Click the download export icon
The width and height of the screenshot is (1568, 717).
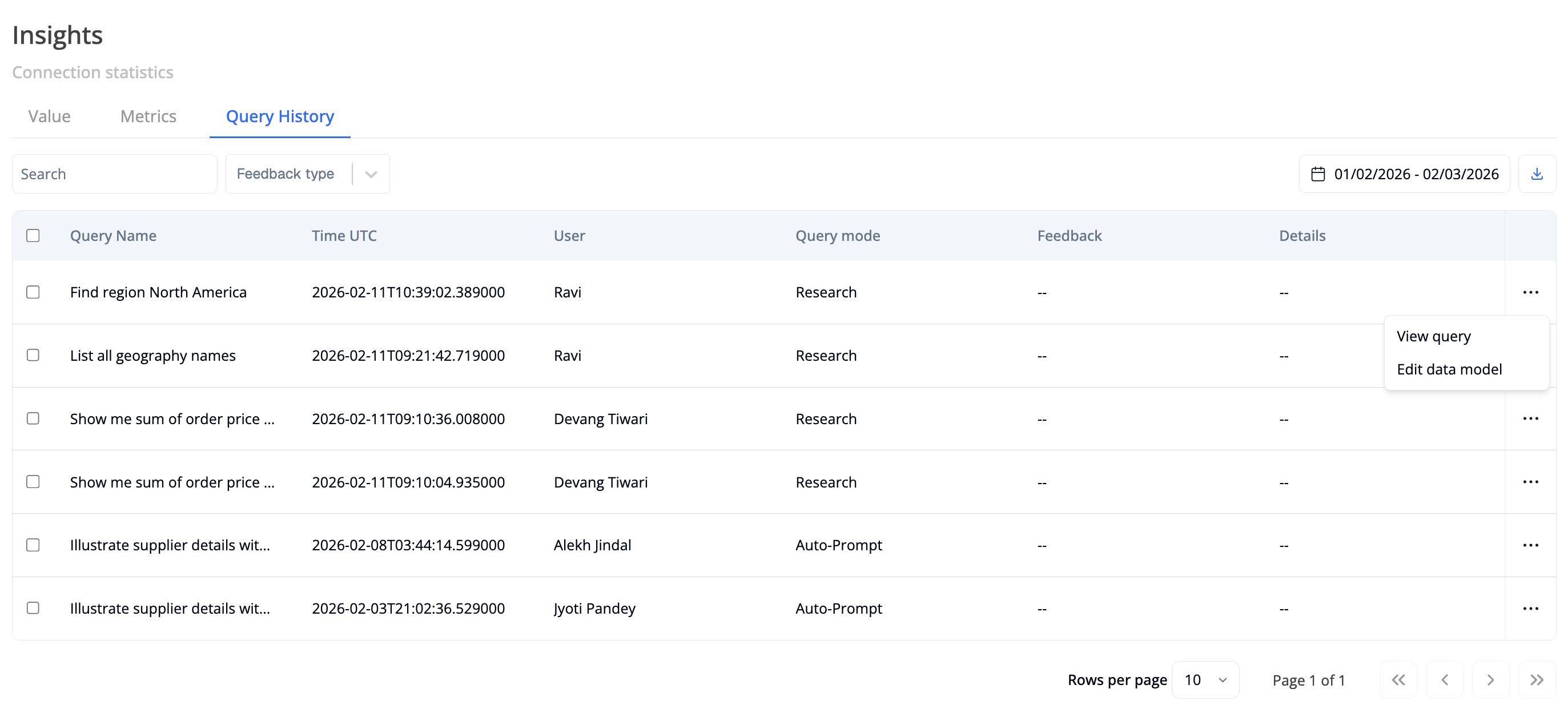1538,174
